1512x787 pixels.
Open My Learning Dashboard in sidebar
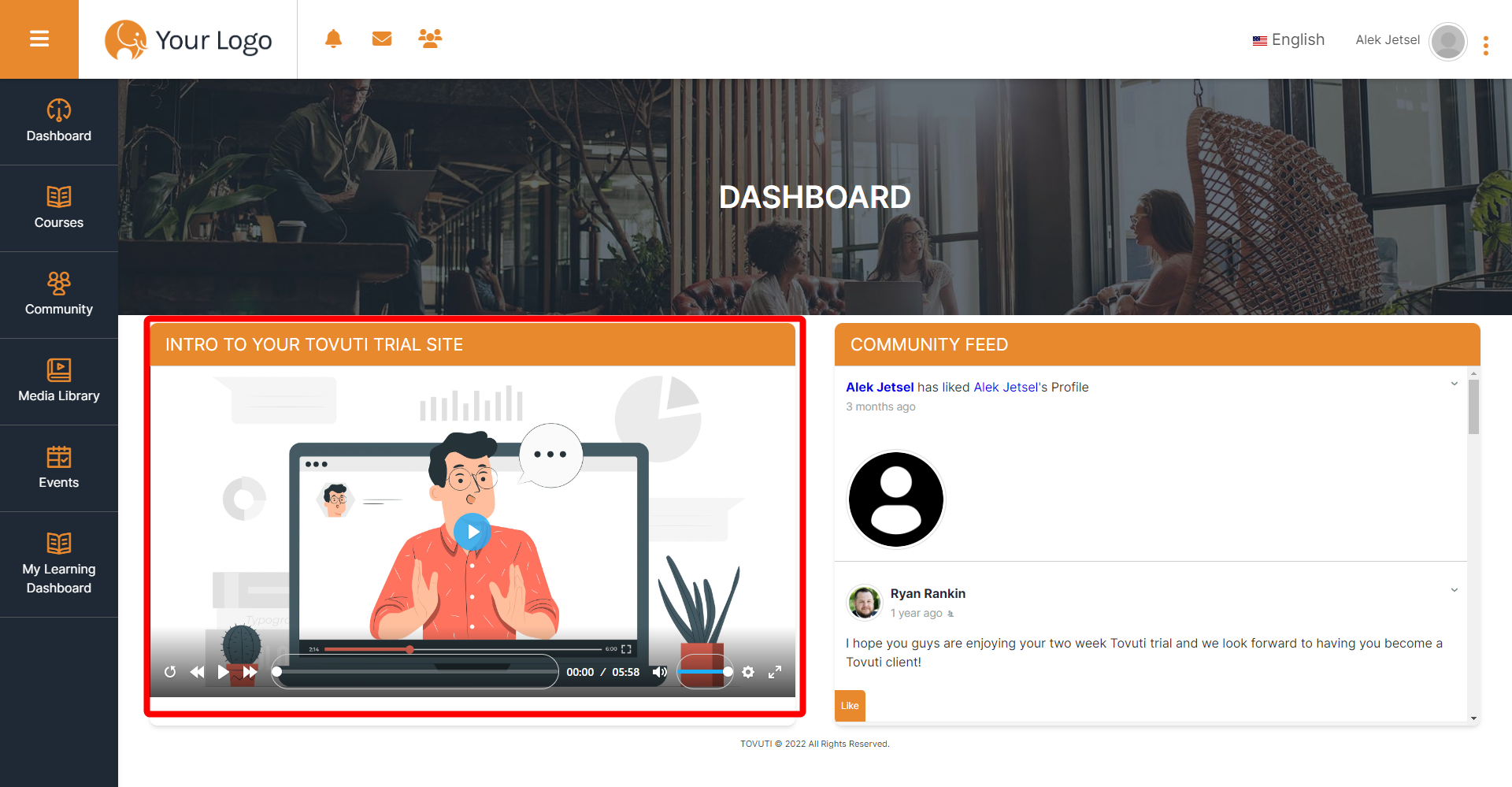click(x=59, y=565)
